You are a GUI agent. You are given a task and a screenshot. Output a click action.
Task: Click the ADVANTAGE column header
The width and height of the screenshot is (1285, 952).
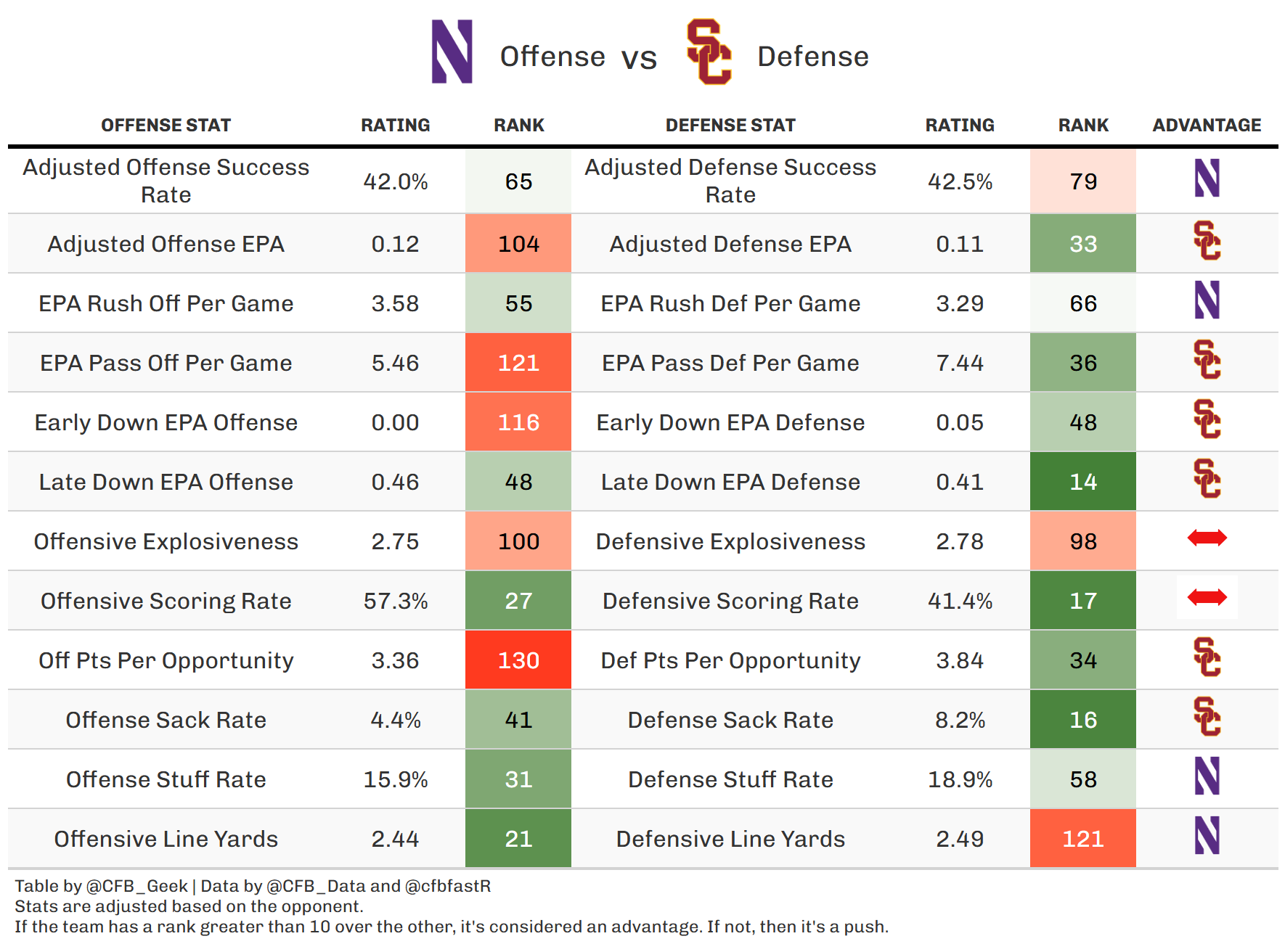click(x=1207, y=126)
